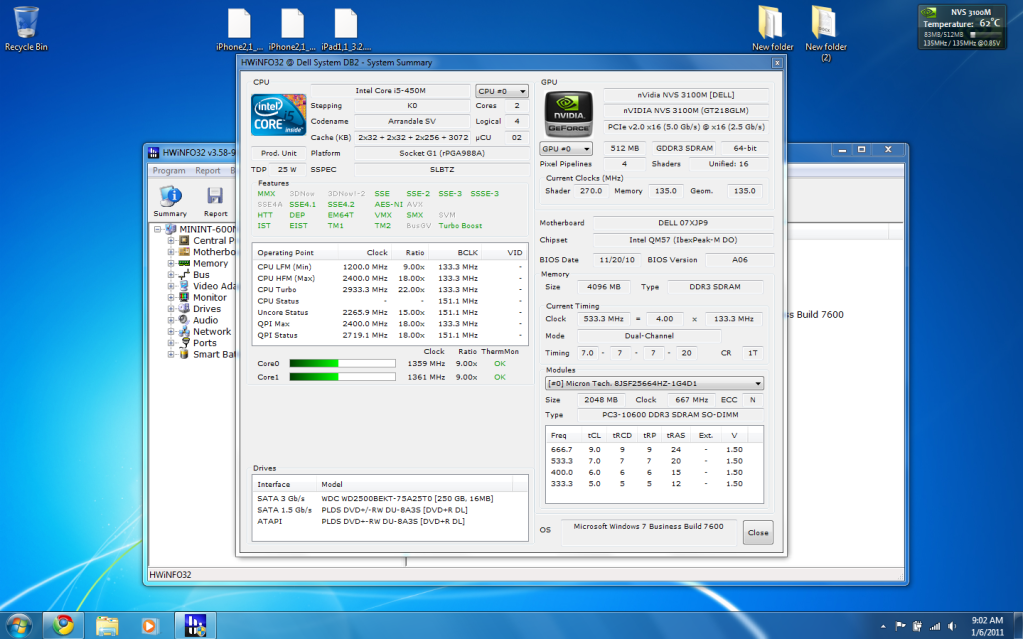Viewport: 1023px width, 639px height.
Task: Click the NVIDIA GeForce logo
Action: pyautogui.click(x=568, y=114)
